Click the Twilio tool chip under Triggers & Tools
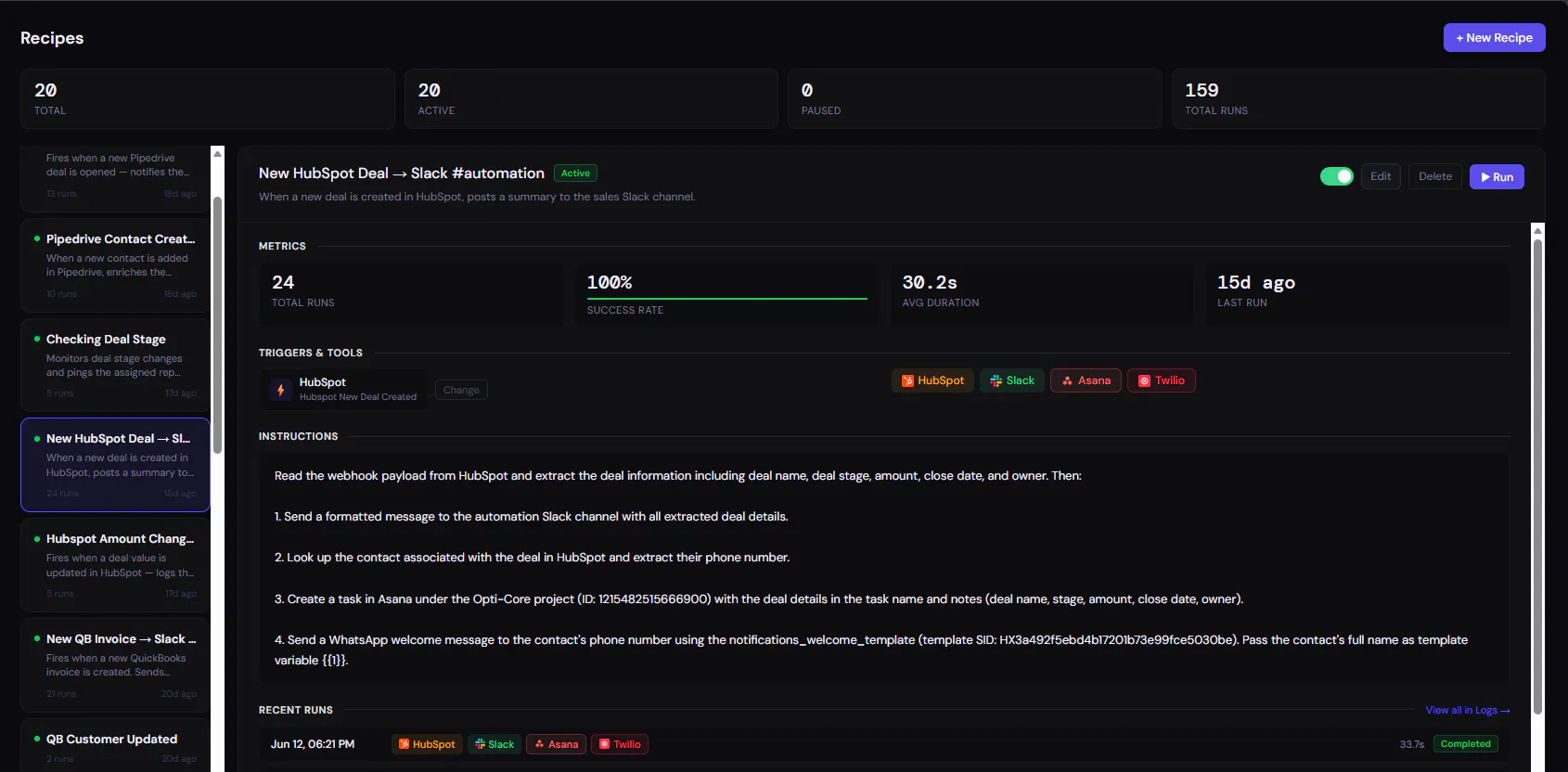Viewport: 1568px width, 772px height. (x=1161, y=380)
